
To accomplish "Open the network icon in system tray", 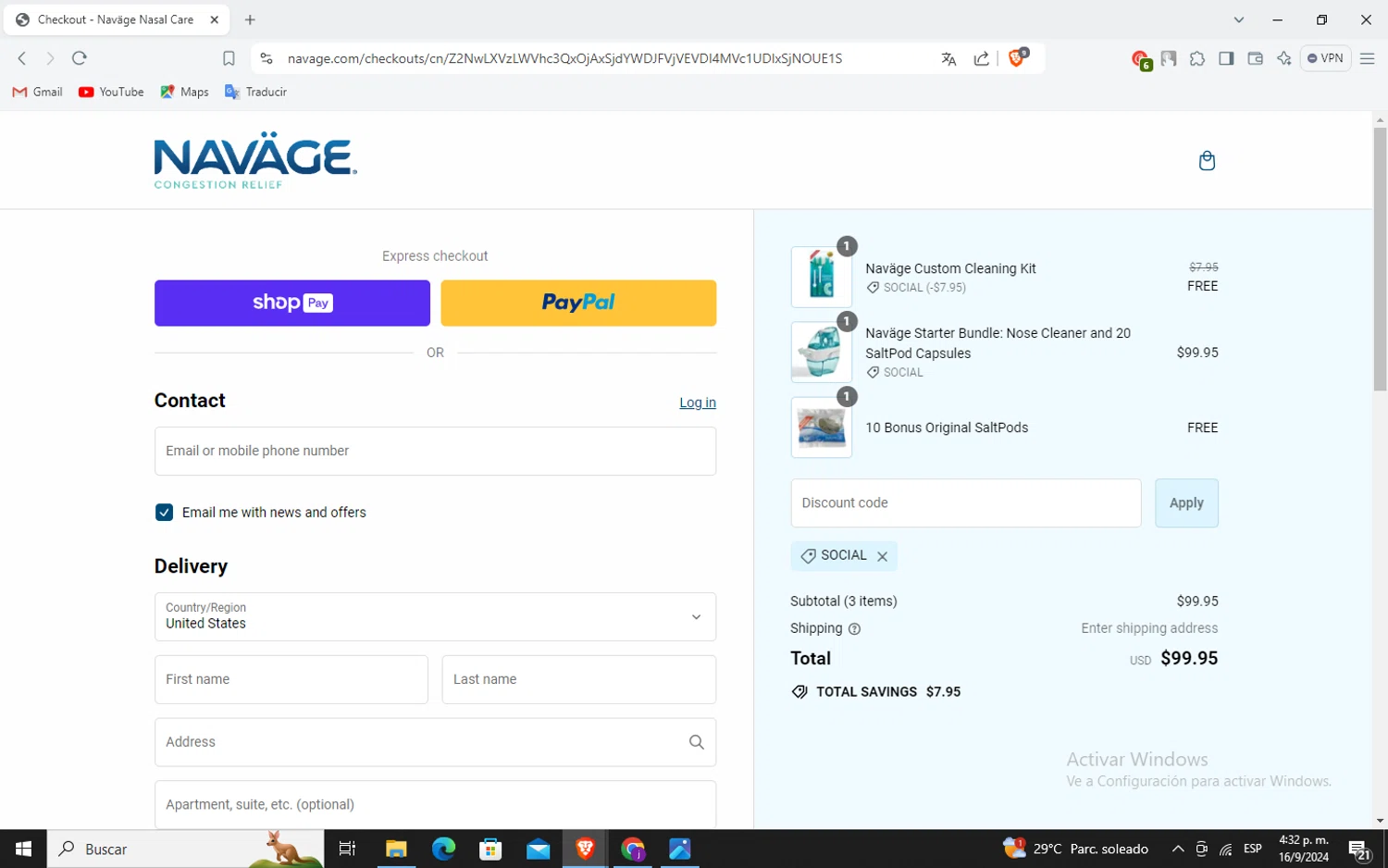I will point(1226,849).
